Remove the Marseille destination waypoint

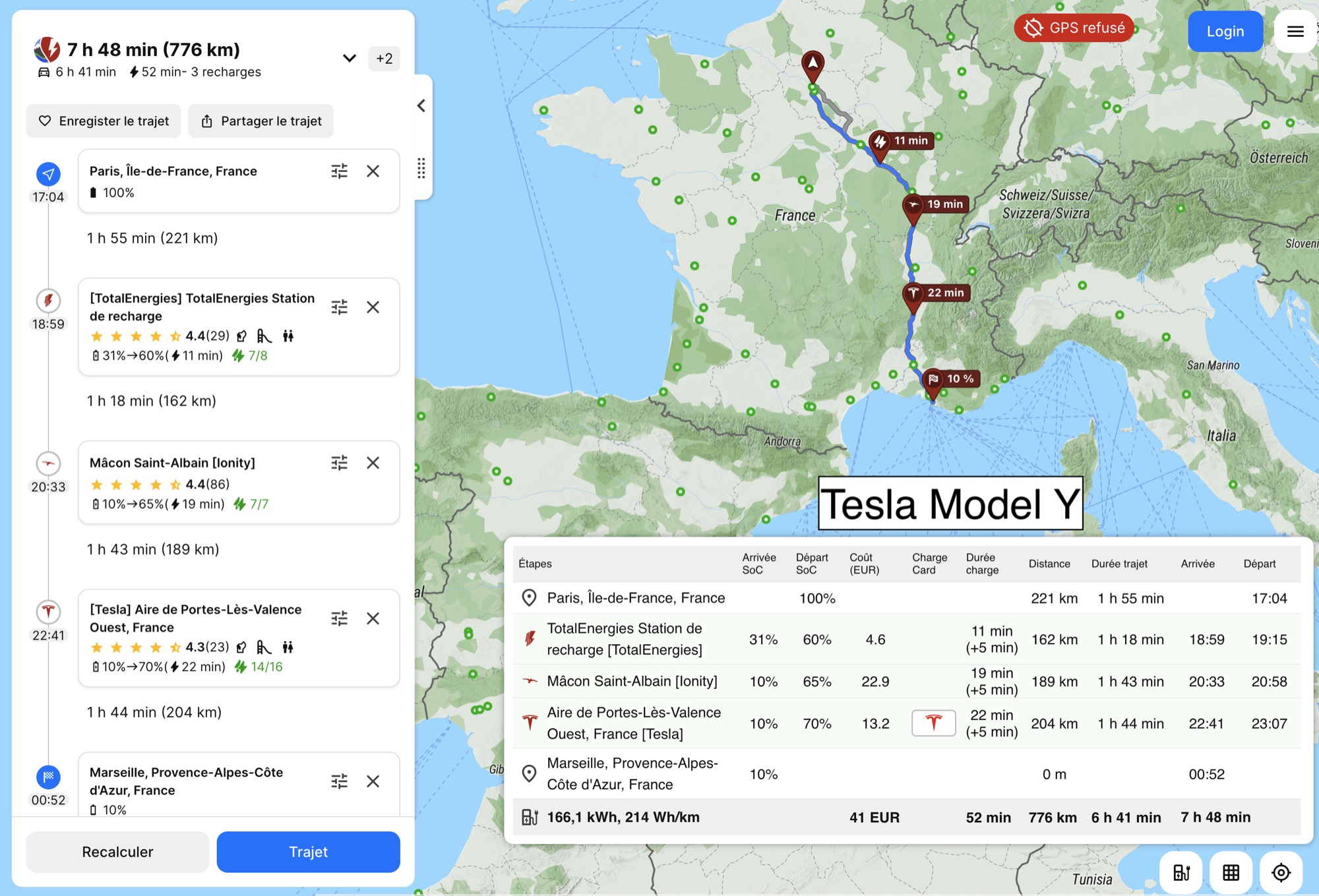point(373,781)
